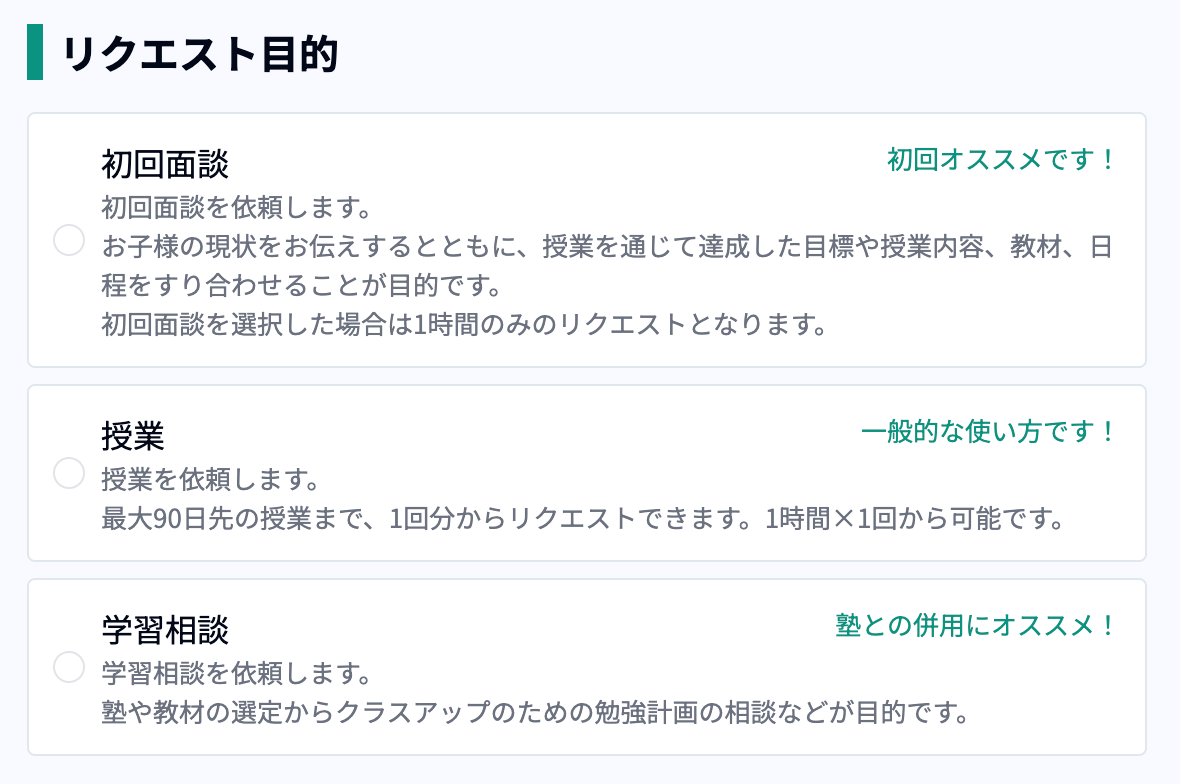Click the 学習相談 option title
1180x784 pixels.
pos(165,630)
